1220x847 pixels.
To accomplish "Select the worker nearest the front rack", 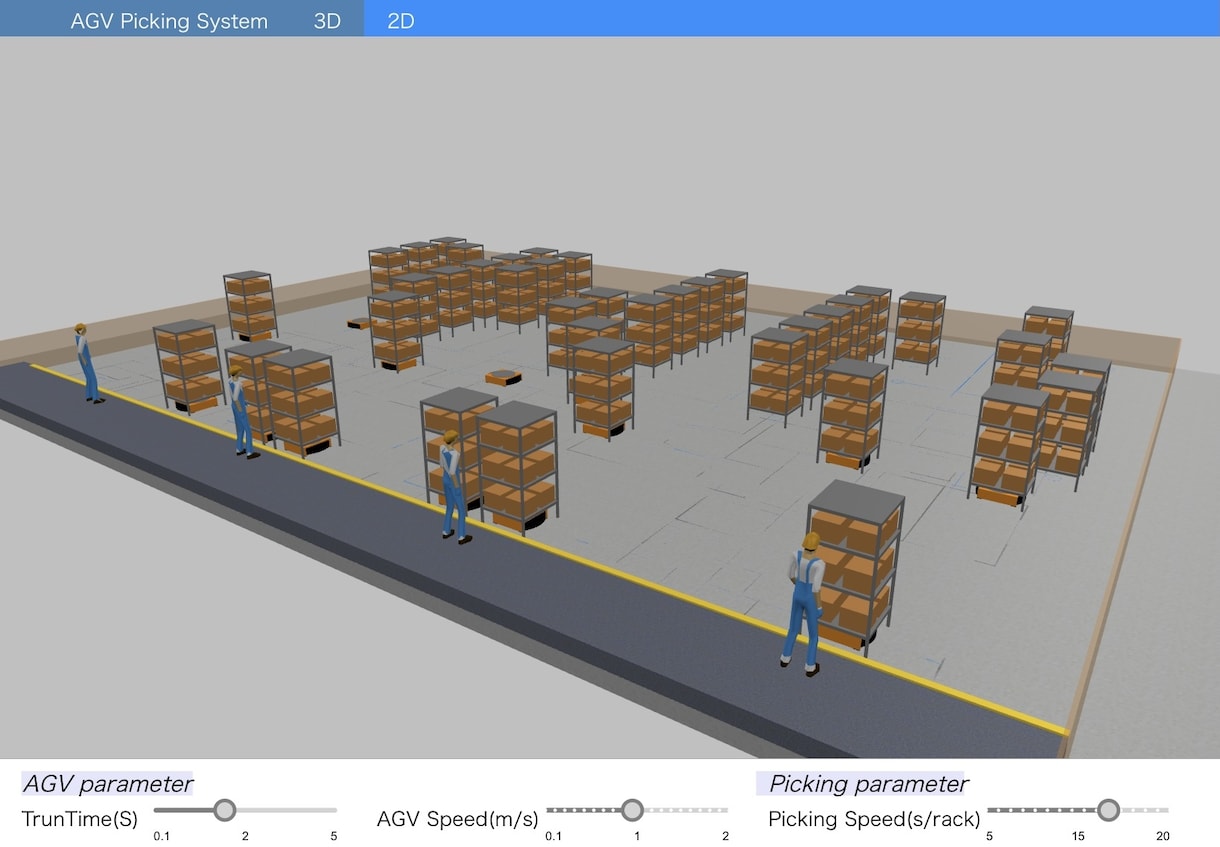I will pos(802,603).
